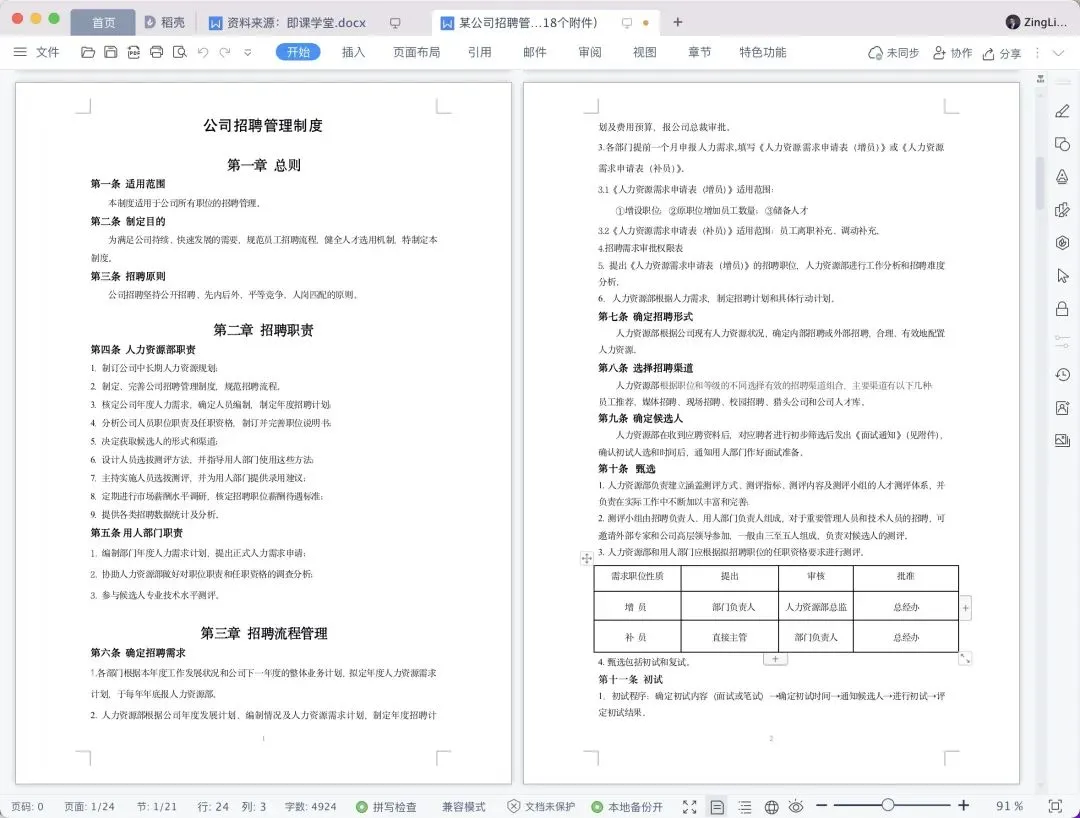Switch to page layout view icon
This screenshot has width=1080, height=818.
click(x=717, y=806)
